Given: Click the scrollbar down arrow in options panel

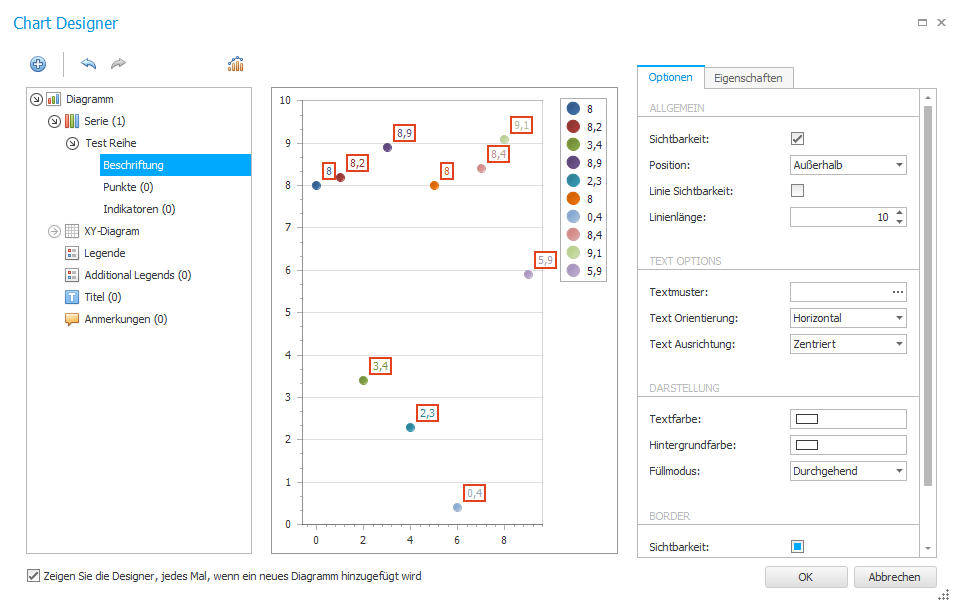Looking at the screenshot, I should pos(928,549).
